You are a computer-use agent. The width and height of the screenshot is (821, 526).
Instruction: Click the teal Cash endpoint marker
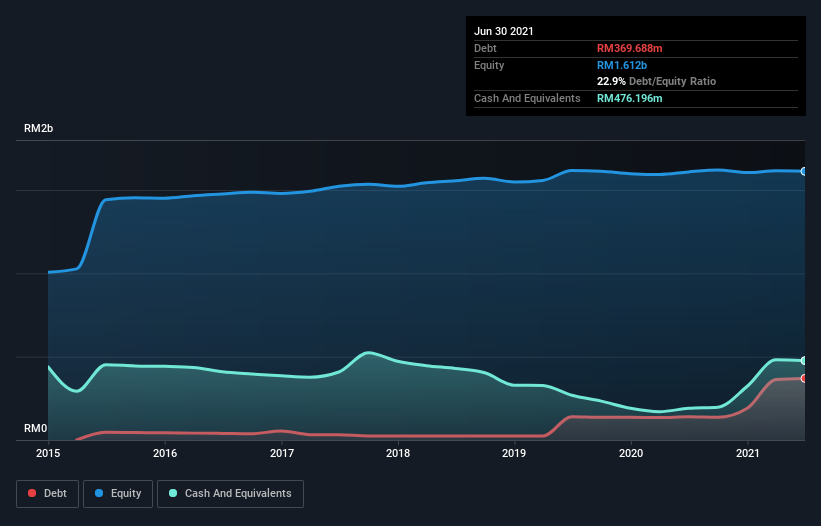[x=804, y=361]
